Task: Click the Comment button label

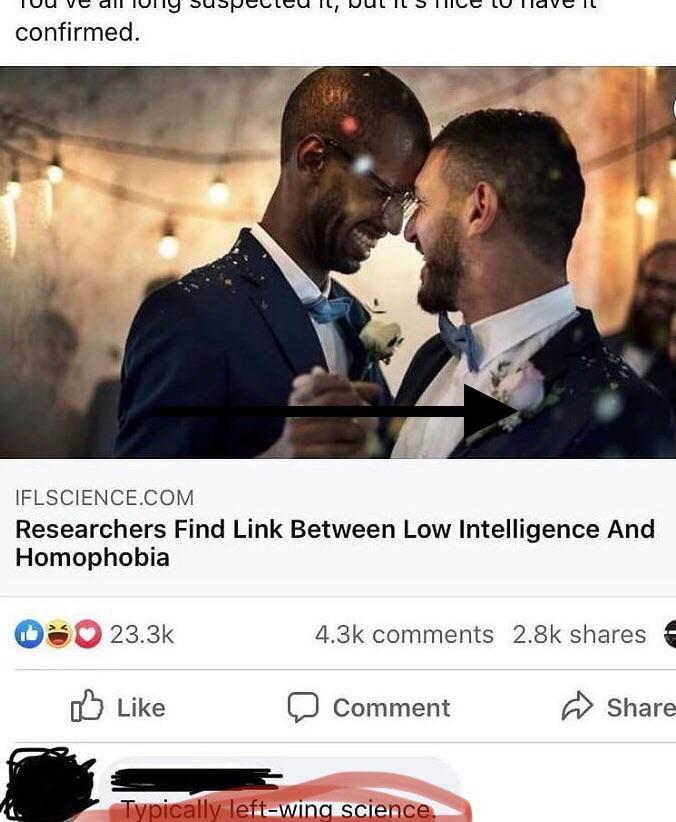Action: pyautogui.click(x=391, y=708)
